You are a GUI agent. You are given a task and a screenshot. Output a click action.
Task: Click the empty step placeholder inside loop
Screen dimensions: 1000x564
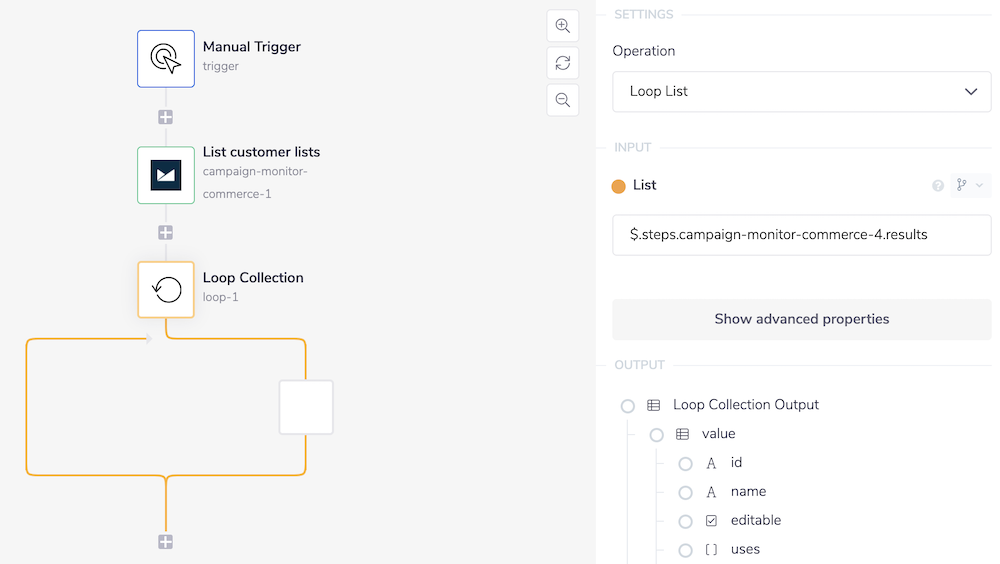(x=306, y=407)
